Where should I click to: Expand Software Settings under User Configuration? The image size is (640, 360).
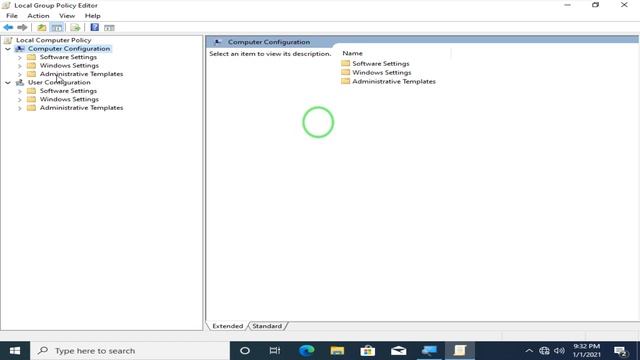click(20, 91)
